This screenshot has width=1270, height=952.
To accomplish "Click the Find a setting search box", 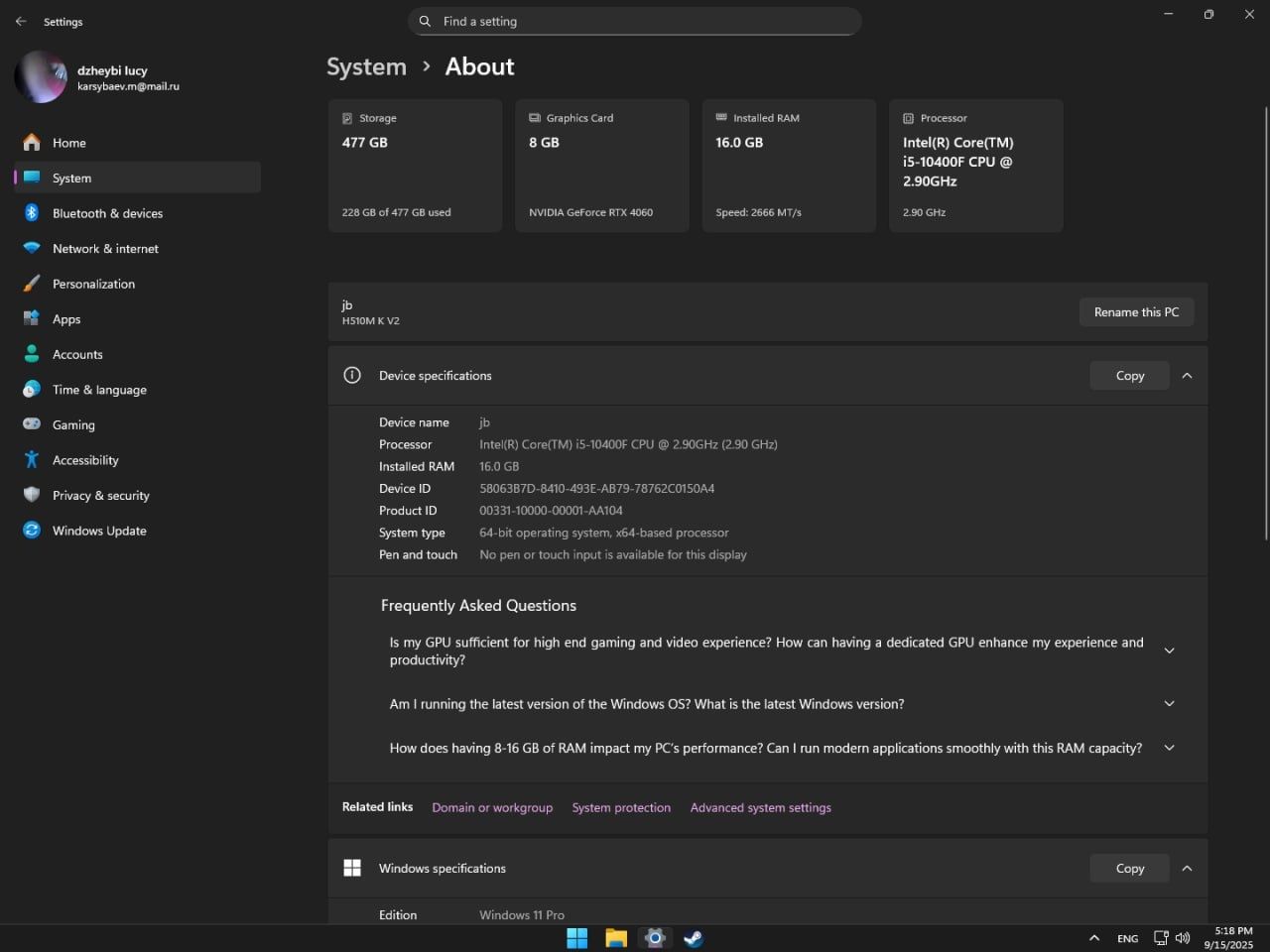I will (x=634, y=21).
